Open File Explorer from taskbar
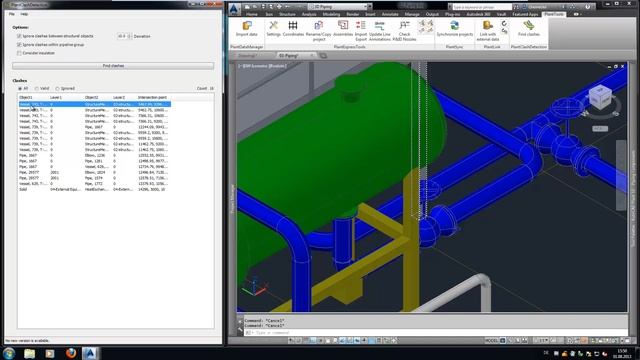This screenshot has height=360, width=640. point(29,353)
